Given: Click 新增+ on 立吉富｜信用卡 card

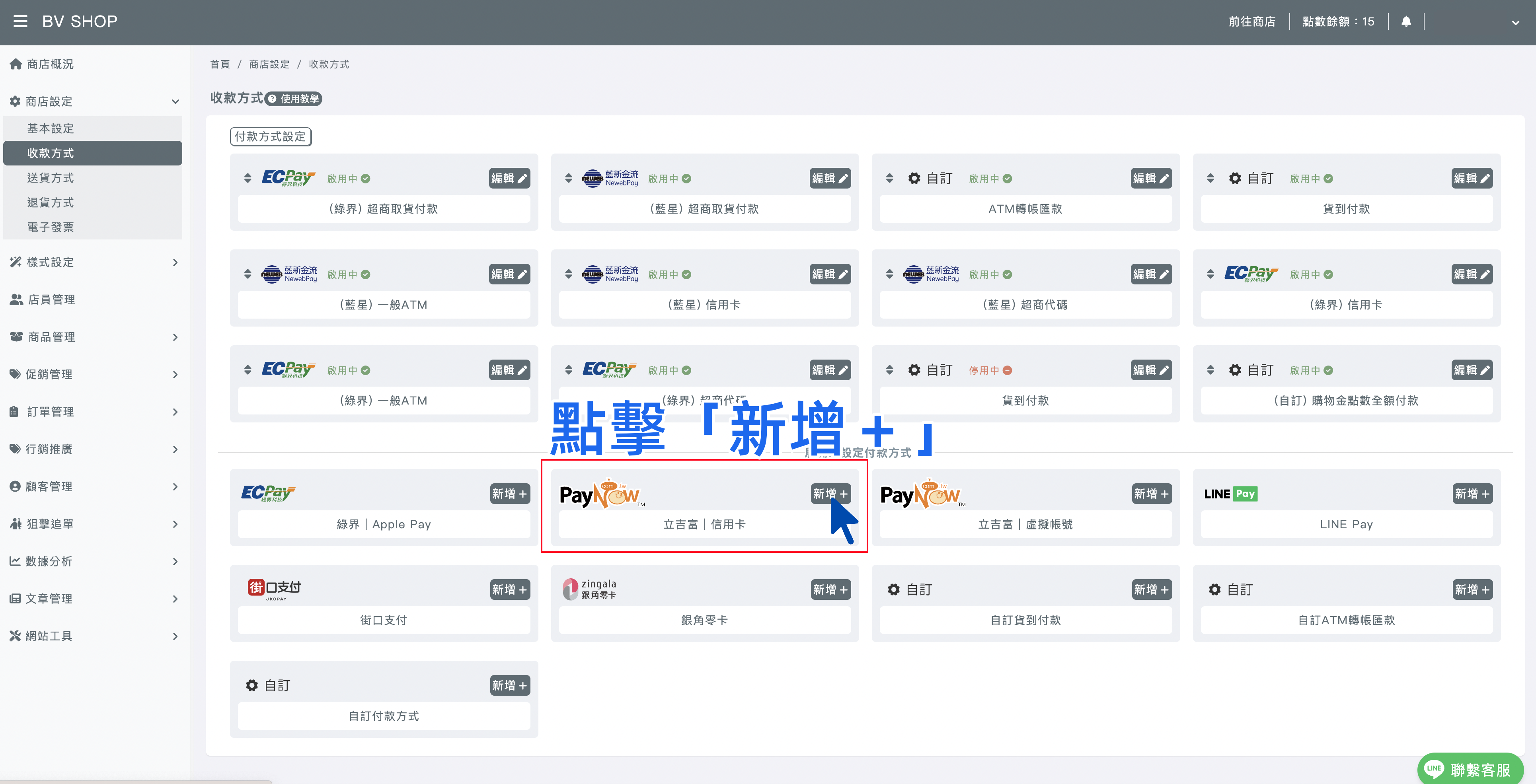Looking at the screenshot, I should pyautogui.click(x=830, y=493).
